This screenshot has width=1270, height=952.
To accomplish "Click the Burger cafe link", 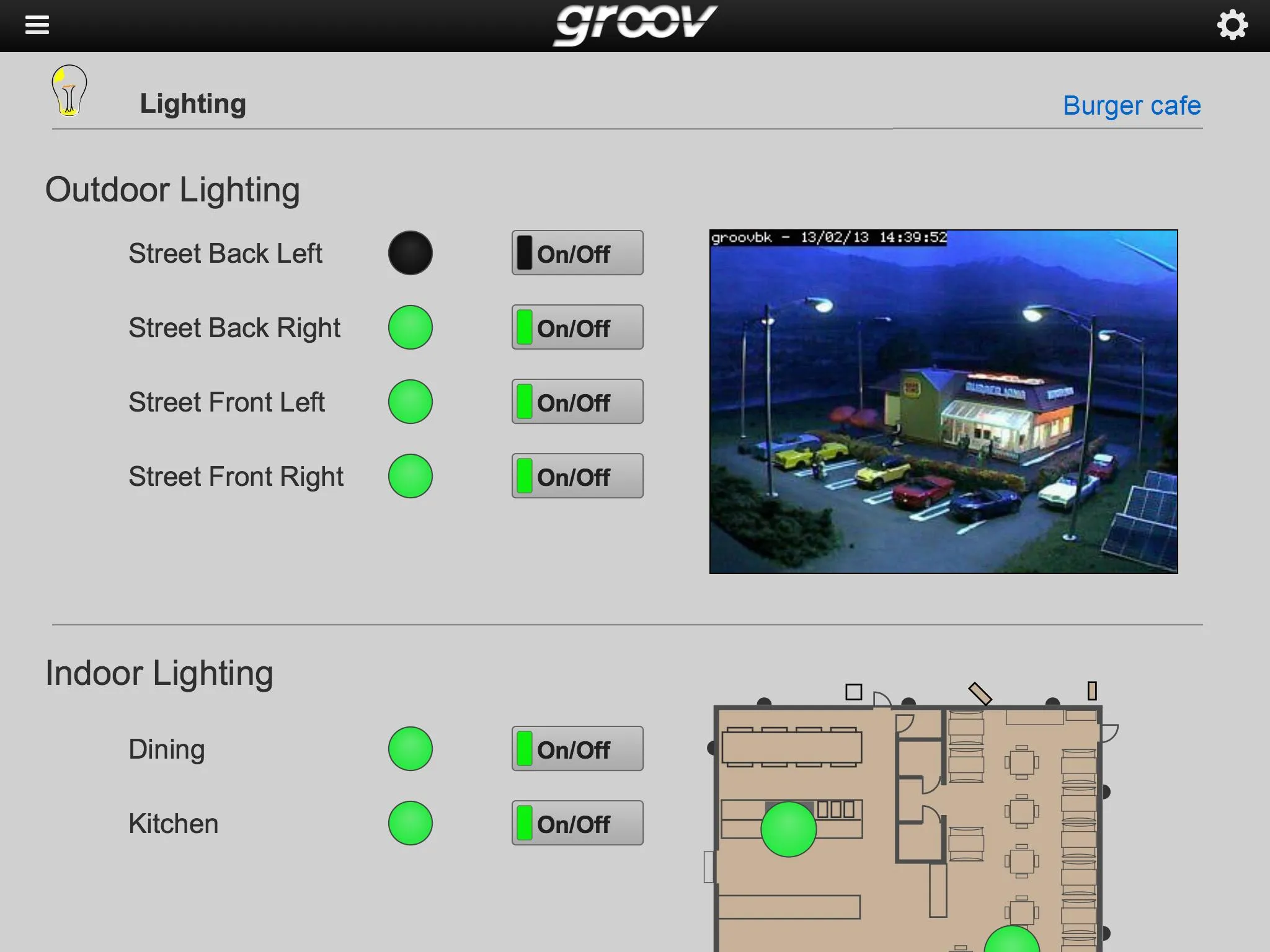I will (x=1133, y=104).
